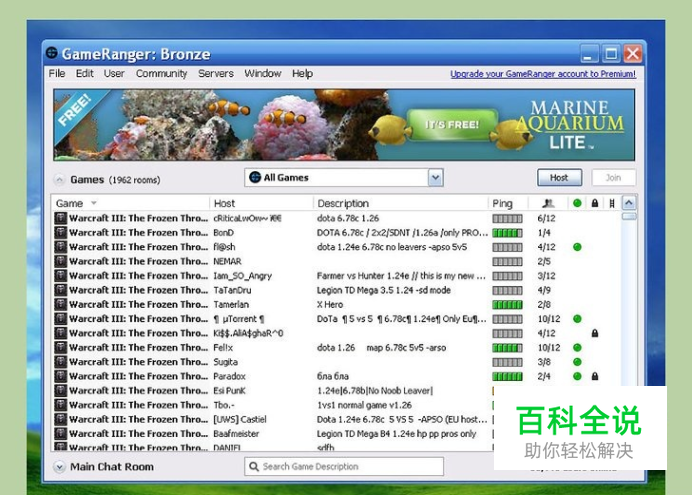692x495 pixels.
Task: Expand the Main Chat Room section
Action: tap(59, 467)
